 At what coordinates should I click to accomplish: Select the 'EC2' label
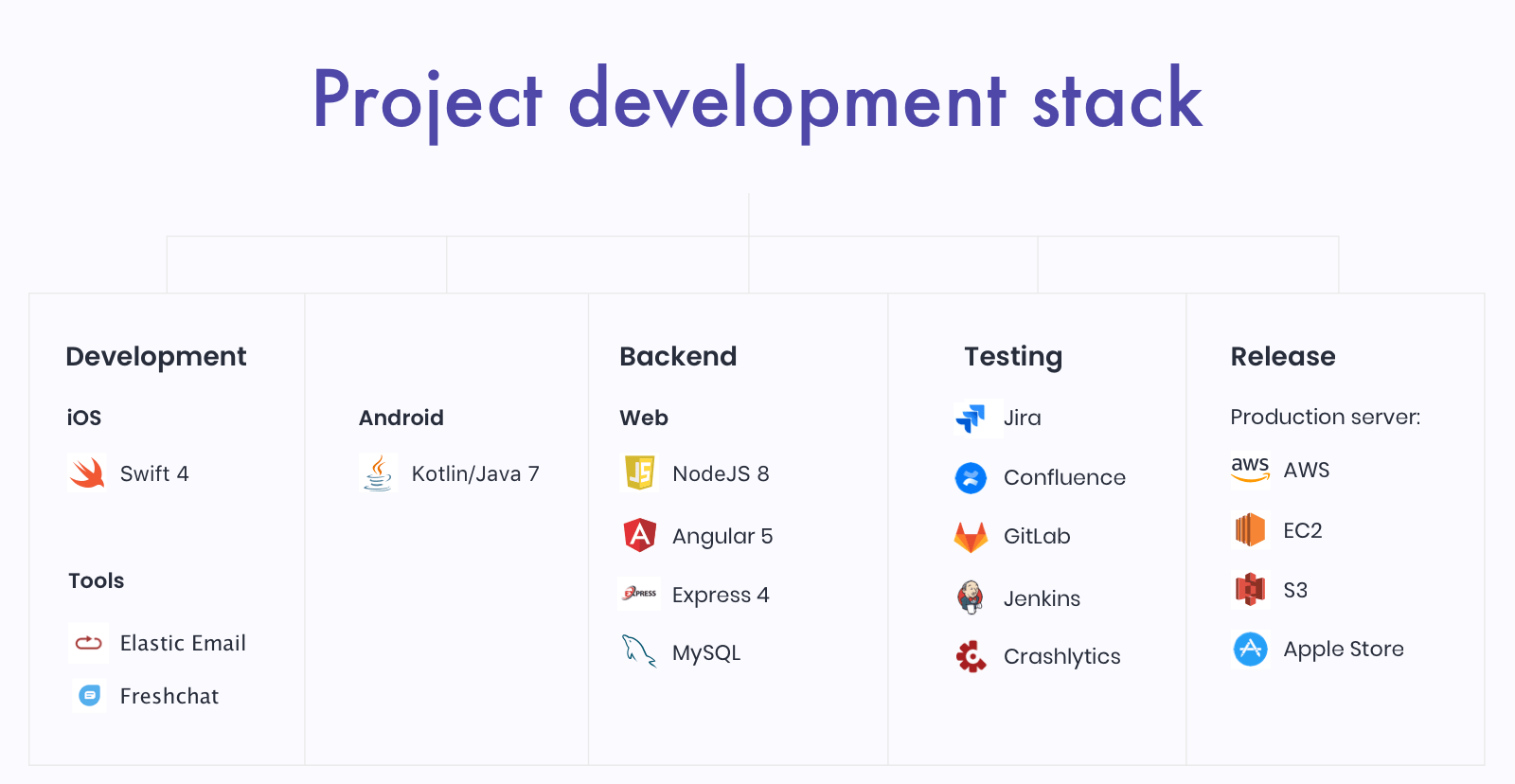[1302, 530]
